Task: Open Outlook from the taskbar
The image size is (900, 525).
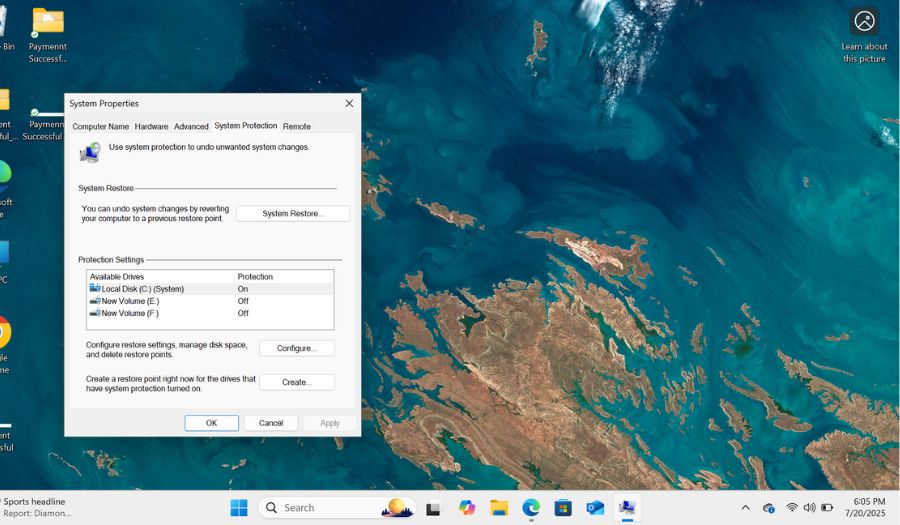Action: click(595, 508)
